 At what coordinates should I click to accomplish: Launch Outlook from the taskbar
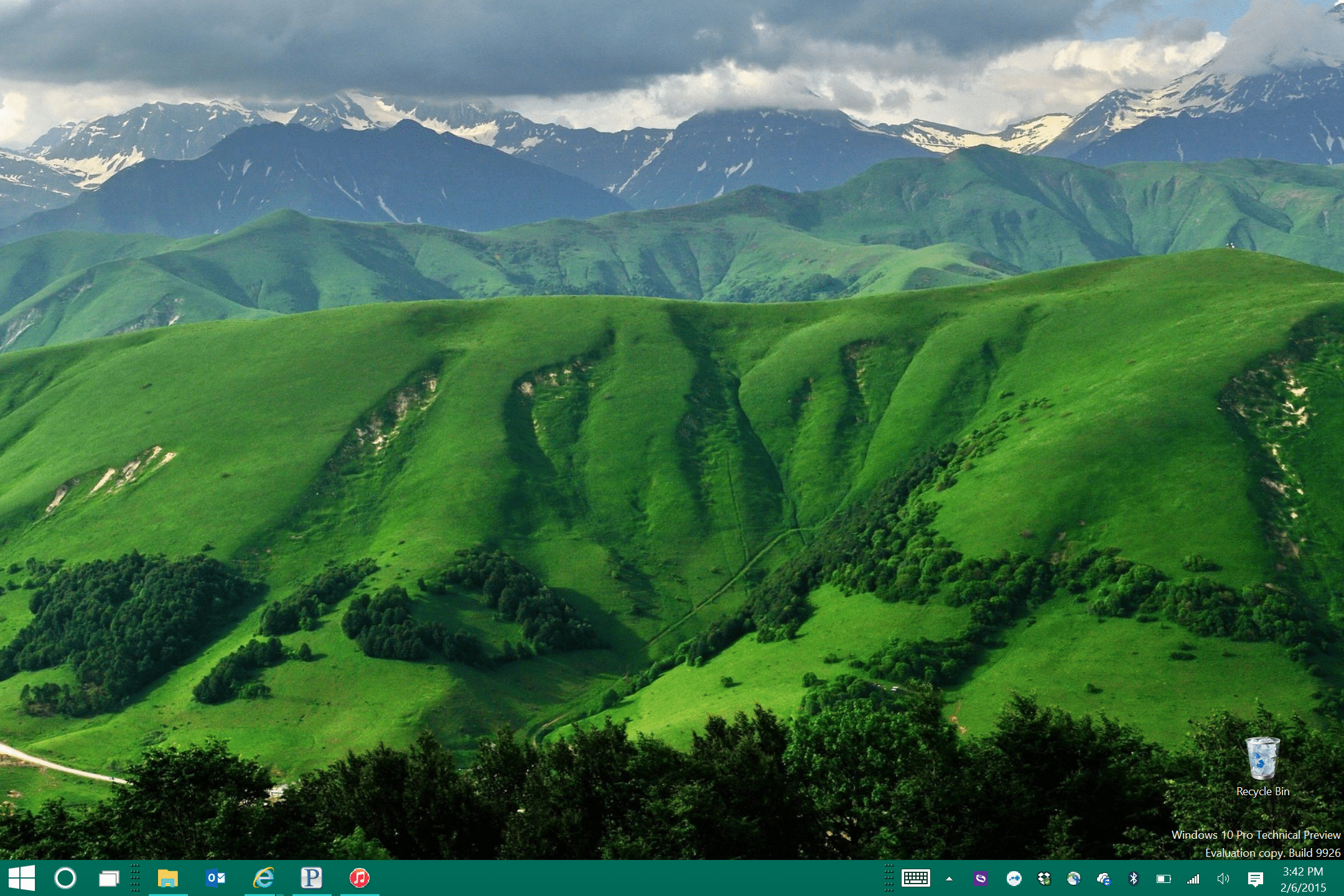click(216, 878)
